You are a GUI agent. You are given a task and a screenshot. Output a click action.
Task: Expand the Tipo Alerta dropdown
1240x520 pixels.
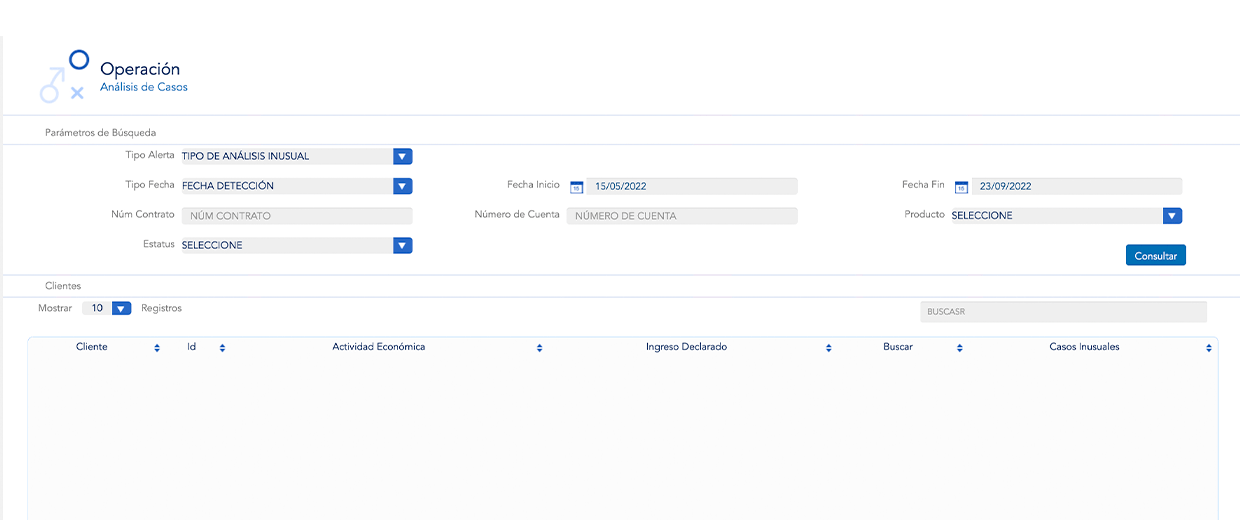[x=402, y=156]
